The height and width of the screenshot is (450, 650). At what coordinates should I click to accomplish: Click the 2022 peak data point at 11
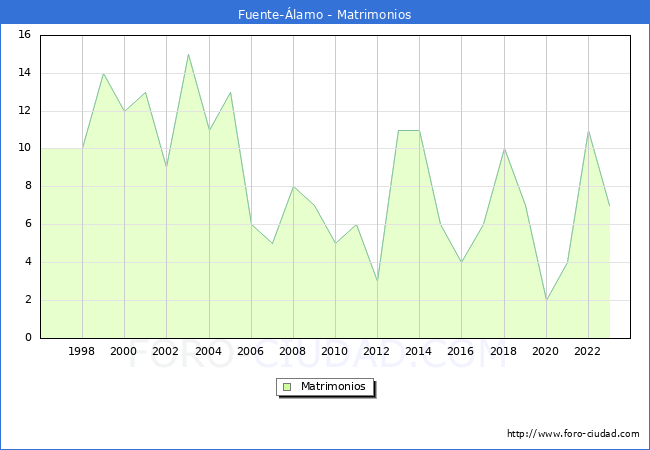588,130
